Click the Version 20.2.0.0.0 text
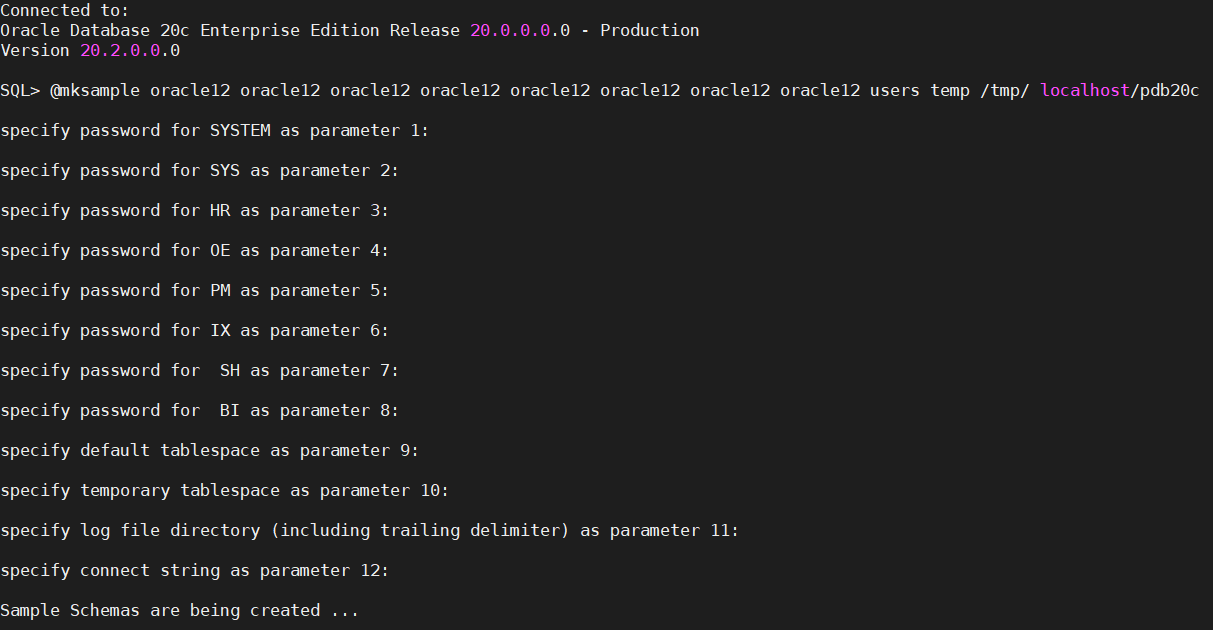Image resolution: width=1213 pixels, height=630 pixels. click(90, 50)
